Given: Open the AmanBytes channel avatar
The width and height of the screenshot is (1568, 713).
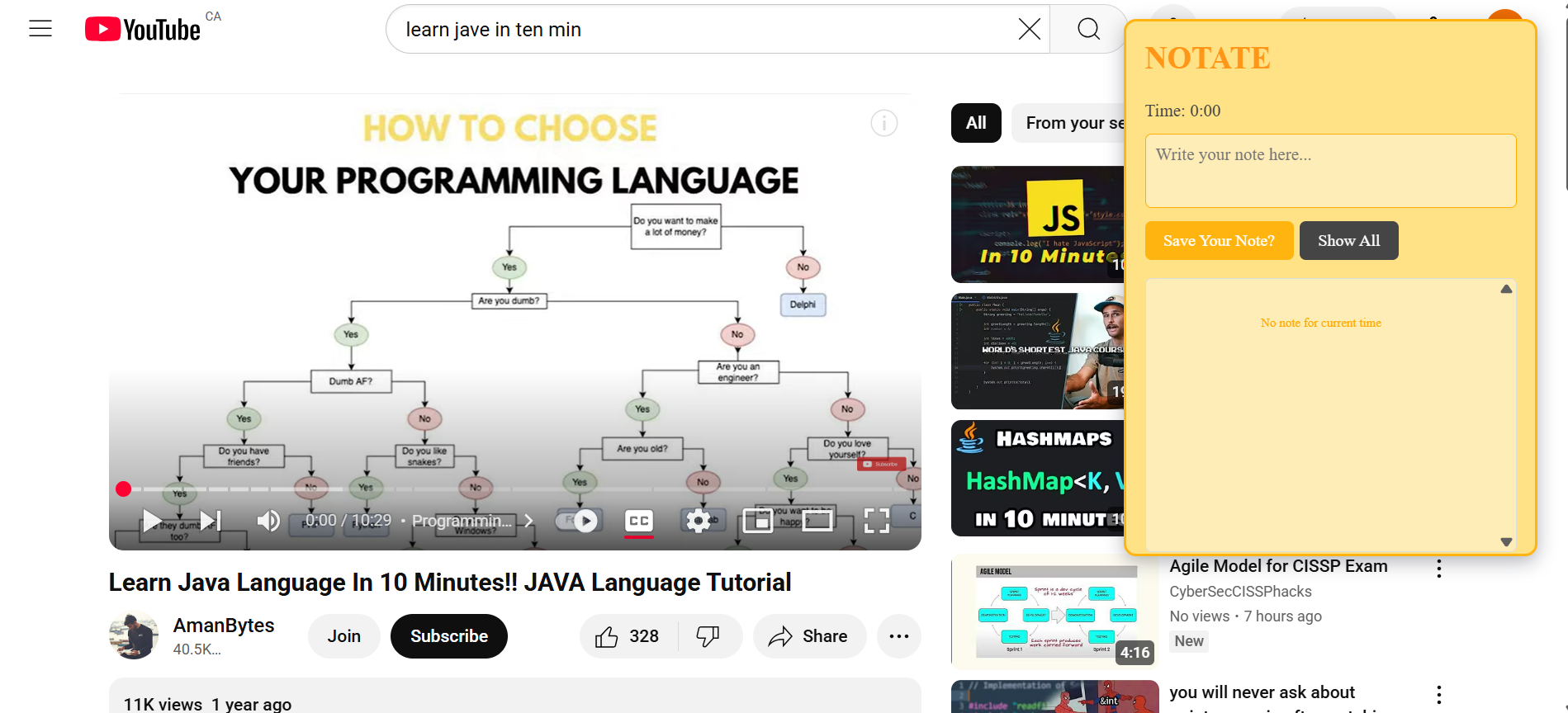Looking at the screenshot, I should click(x=133, y=635).
